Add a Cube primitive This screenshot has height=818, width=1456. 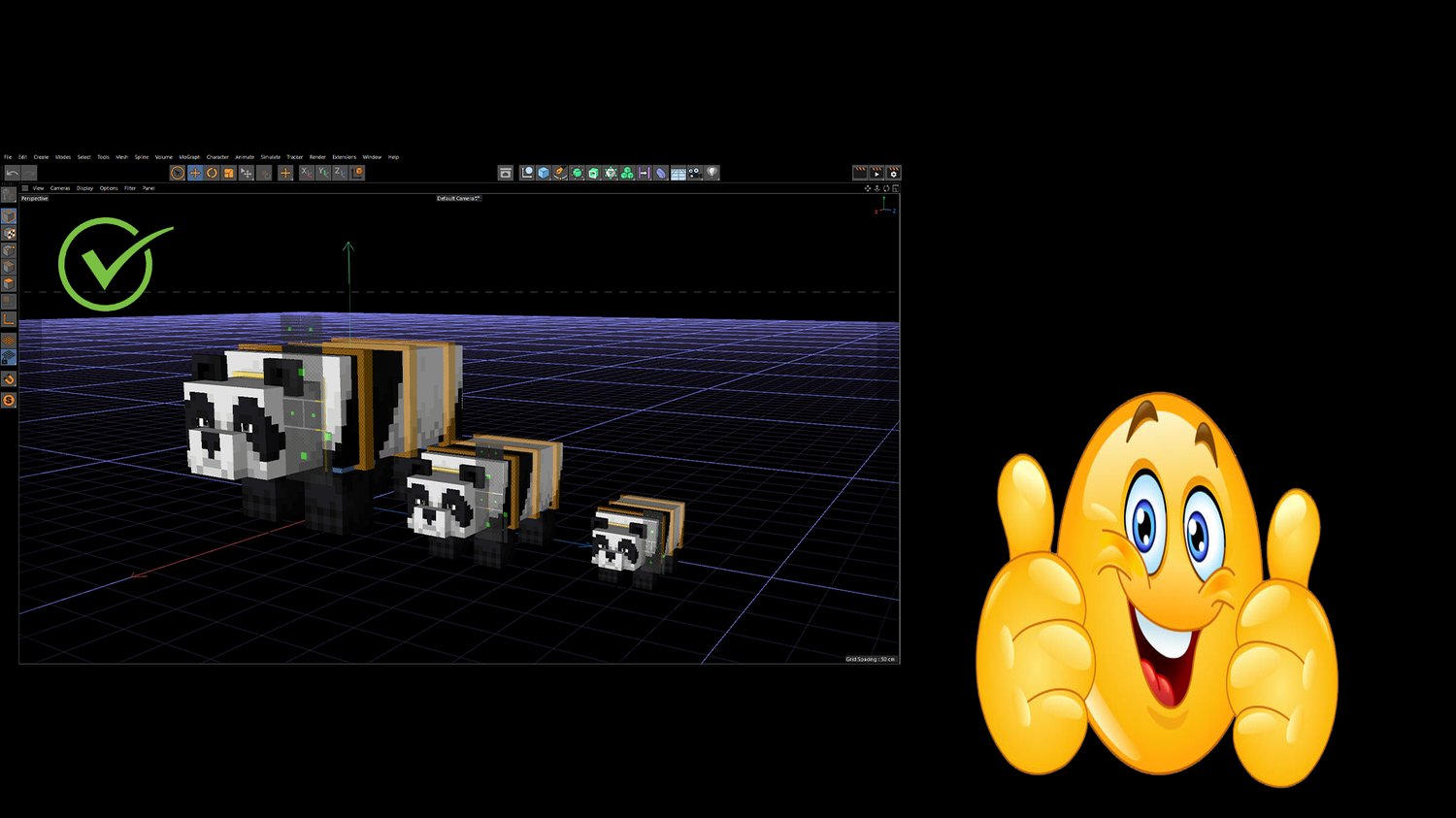544,173
